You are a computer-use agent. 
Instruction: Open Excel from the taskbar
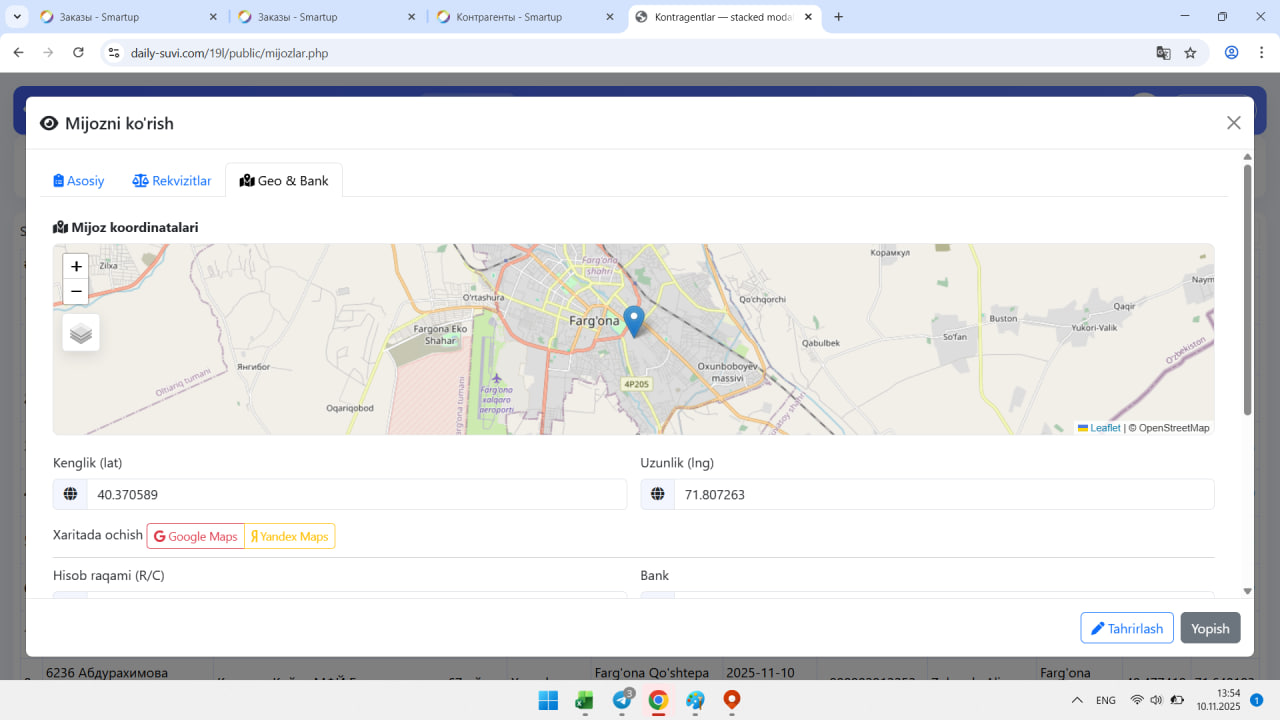585,701
